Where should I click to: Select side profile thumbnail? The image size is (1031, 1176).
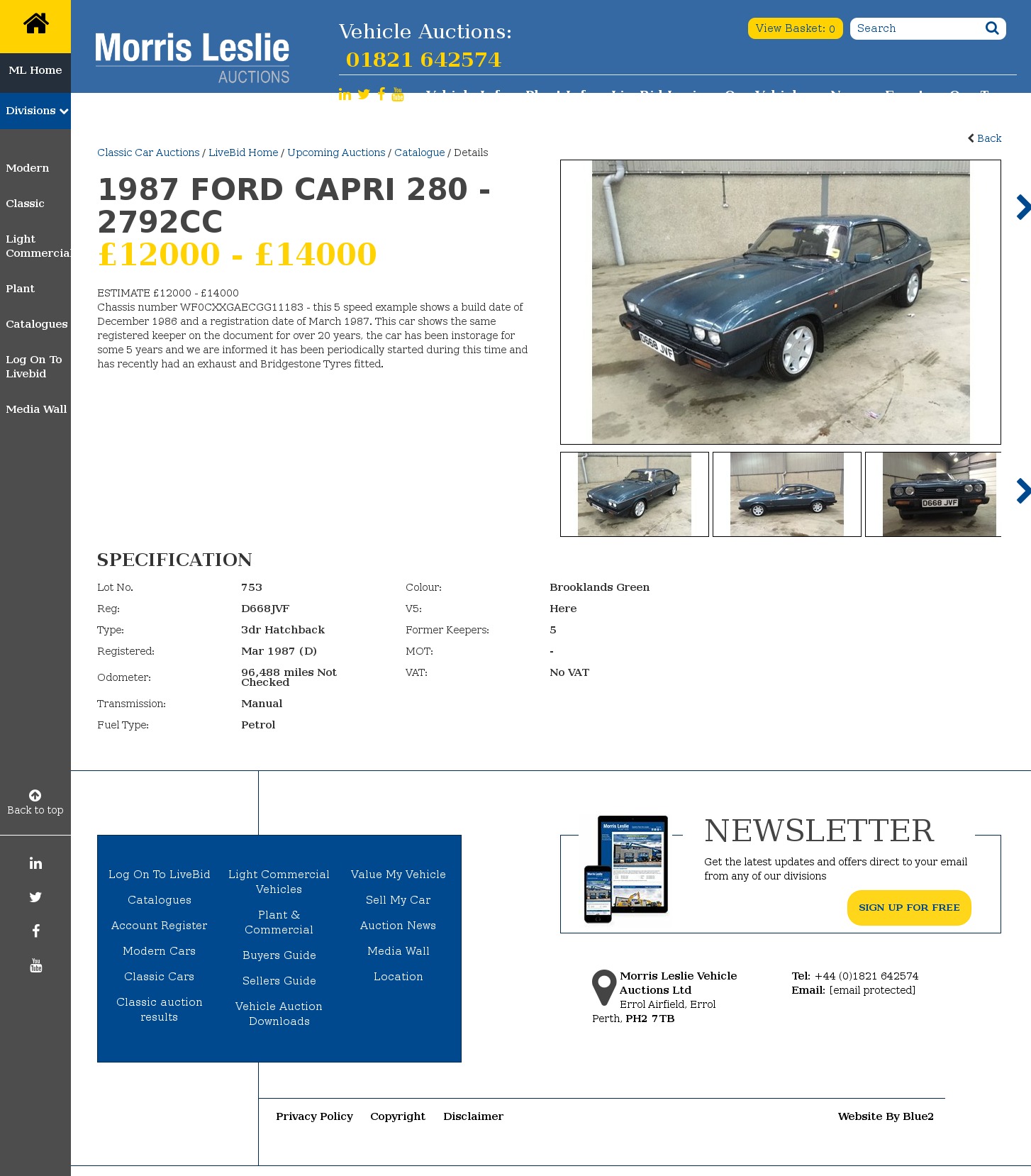click(x=787, y=494)
